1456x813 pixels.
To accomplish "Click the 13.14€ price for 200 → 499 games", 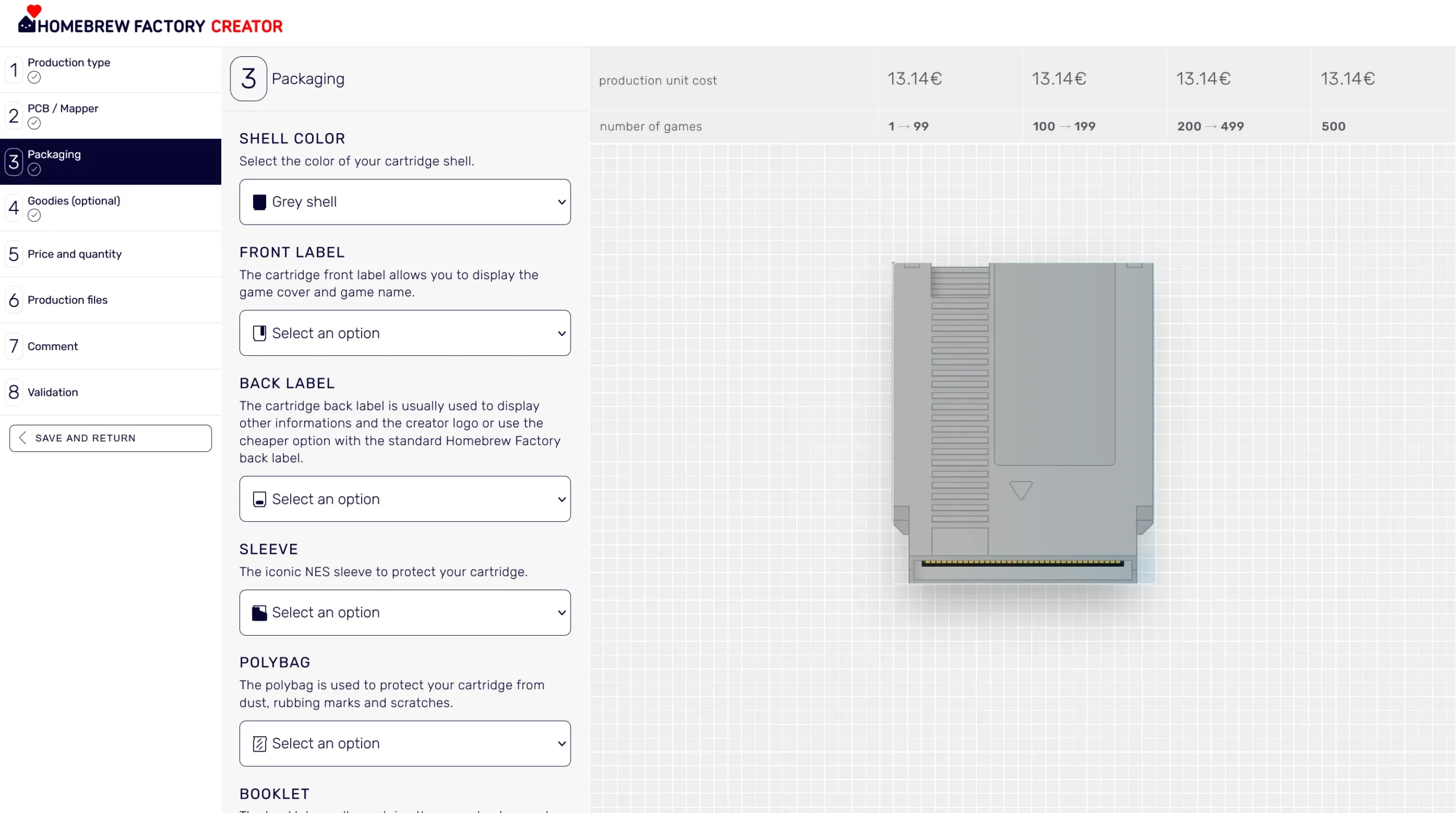I will point(1203,78).
